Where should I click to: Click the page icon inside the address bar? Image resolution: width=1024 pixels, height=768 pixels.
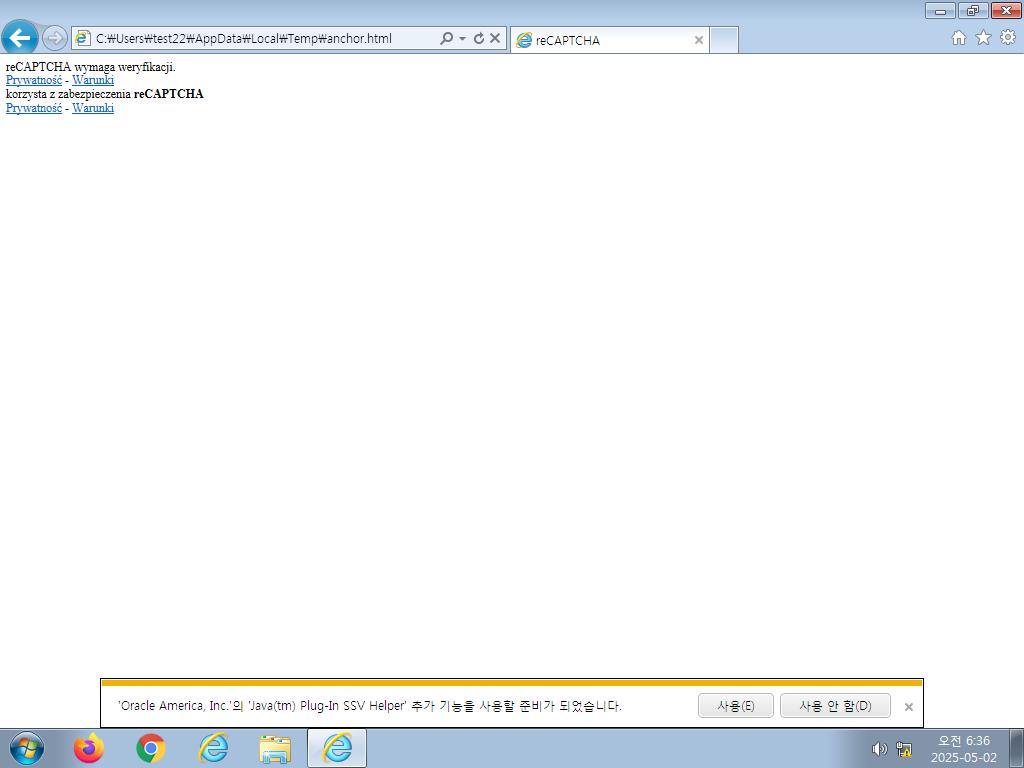point(83,38)
